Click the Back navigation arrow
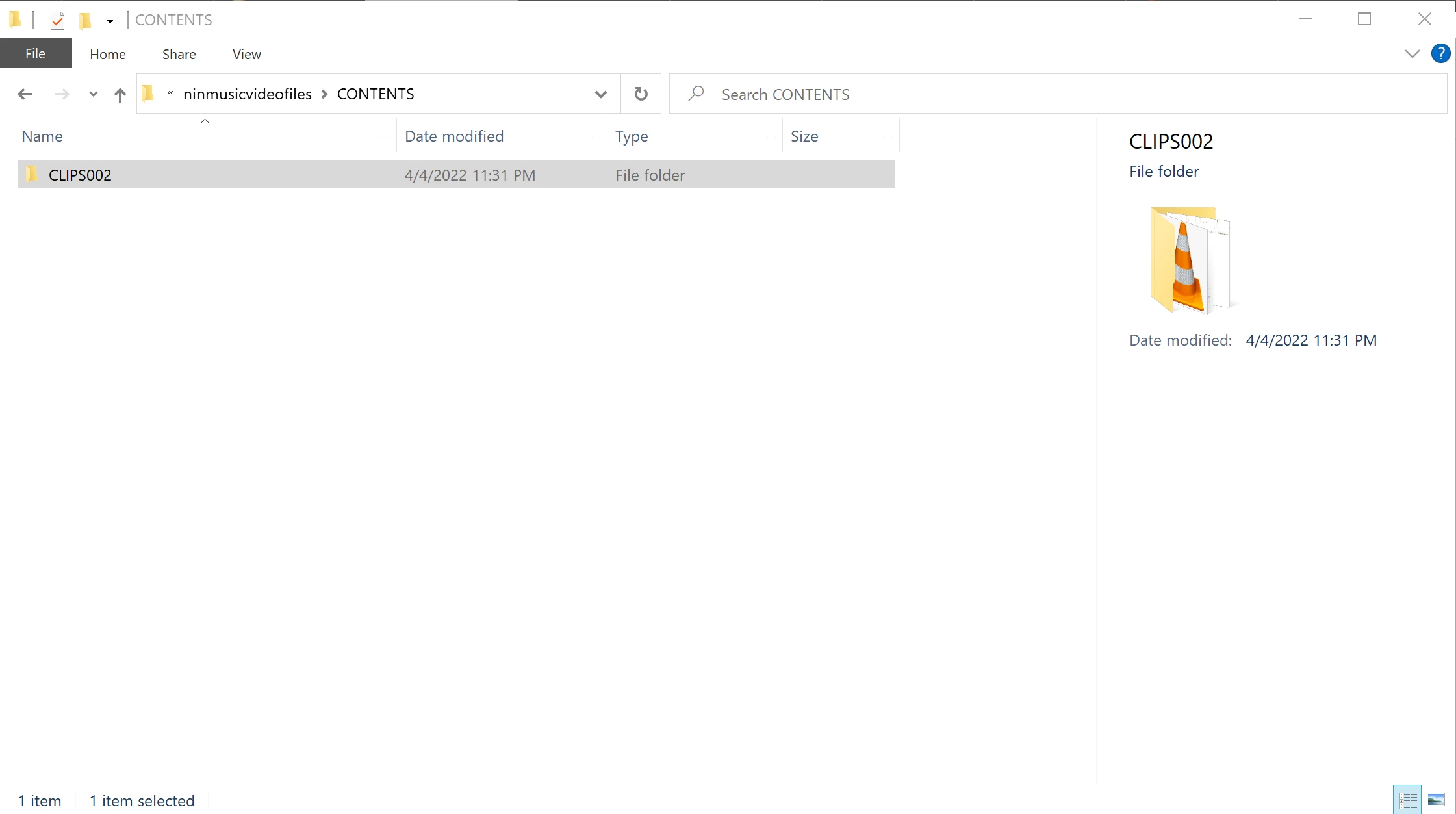Viewport: 1456px width, 814px height. click(x=25, y=94)
